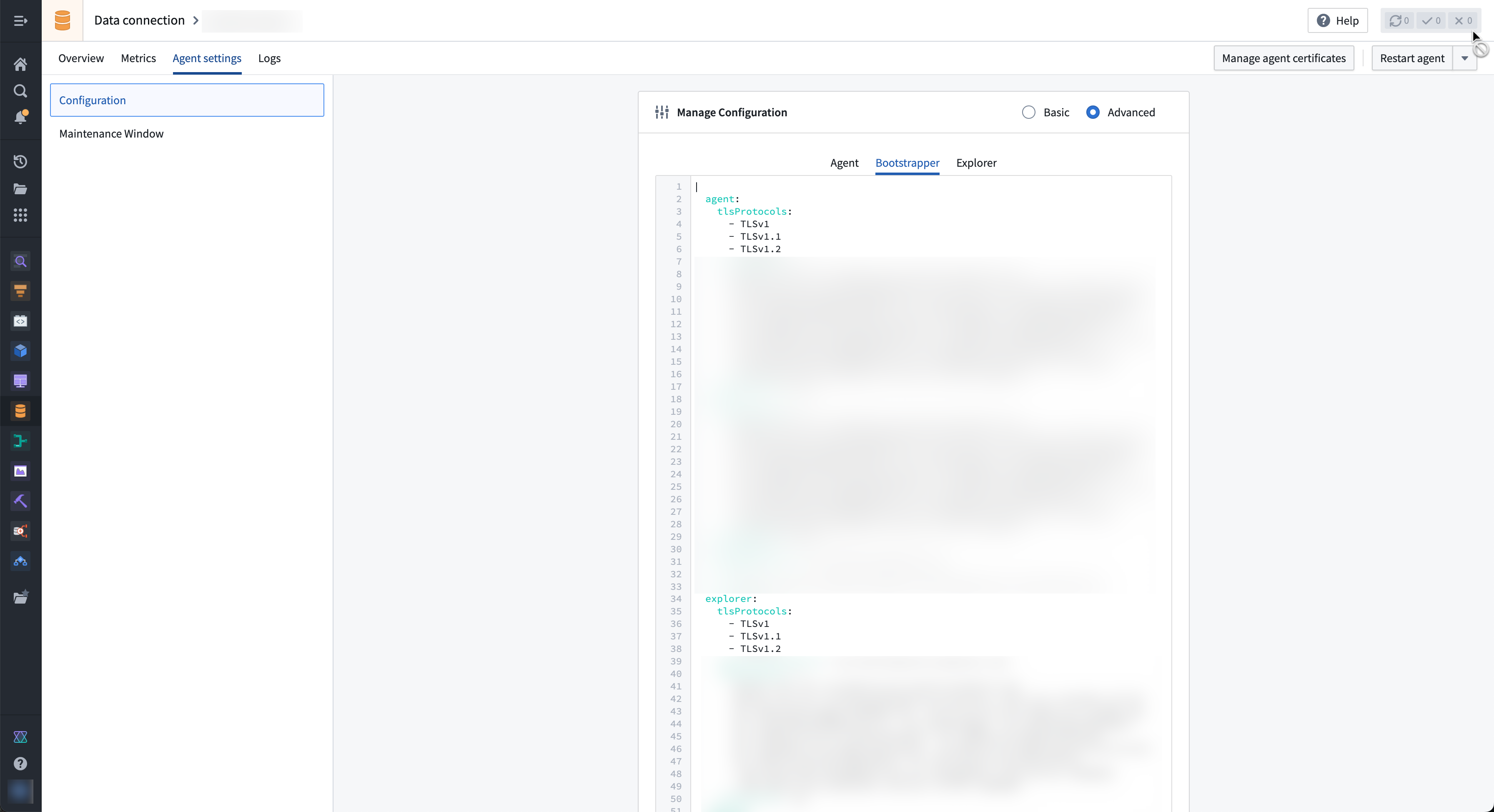Open the orange database Data connection app icon
Image resolution: width=1494 pixels, height=812 pixels.
(x=20, y=411)
